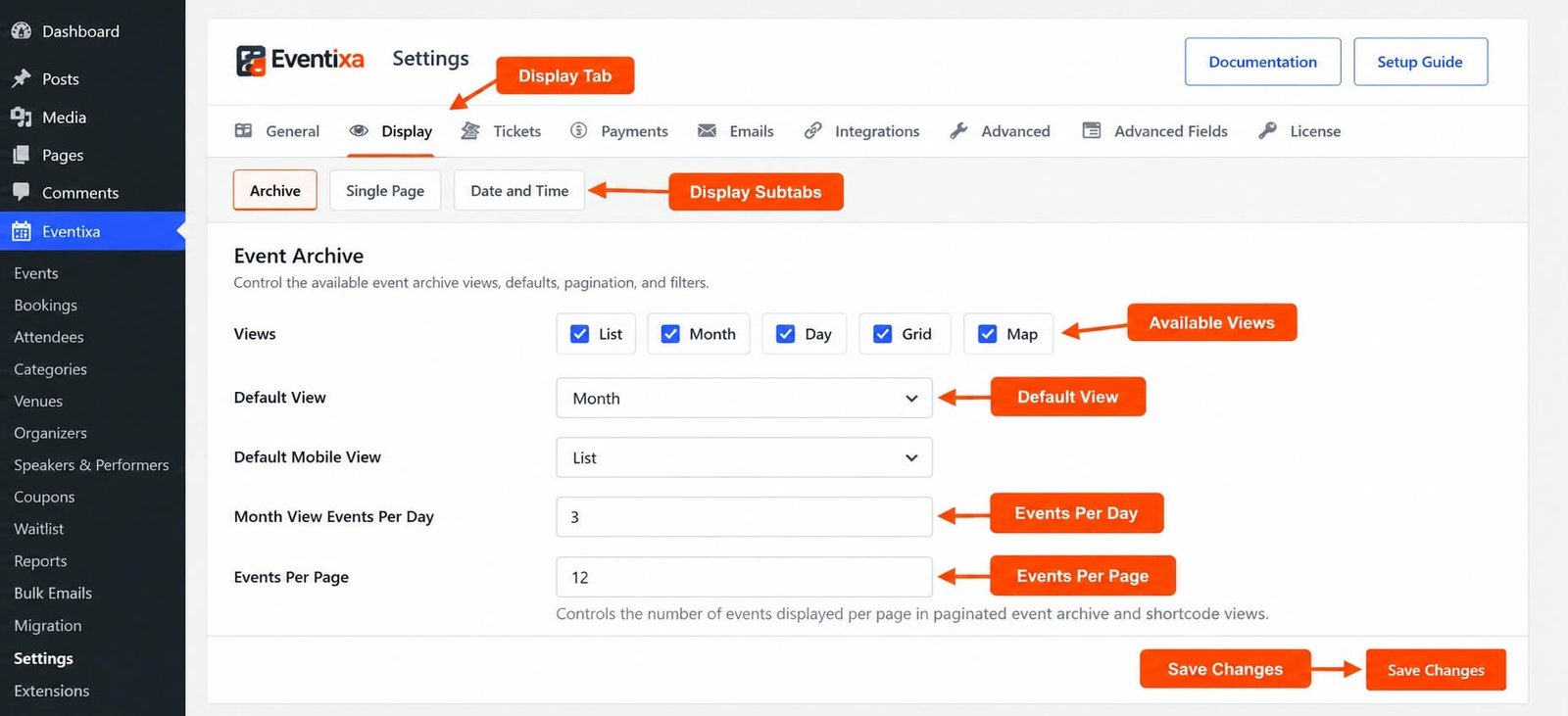Click the Payments coin icon

(579, 130)
